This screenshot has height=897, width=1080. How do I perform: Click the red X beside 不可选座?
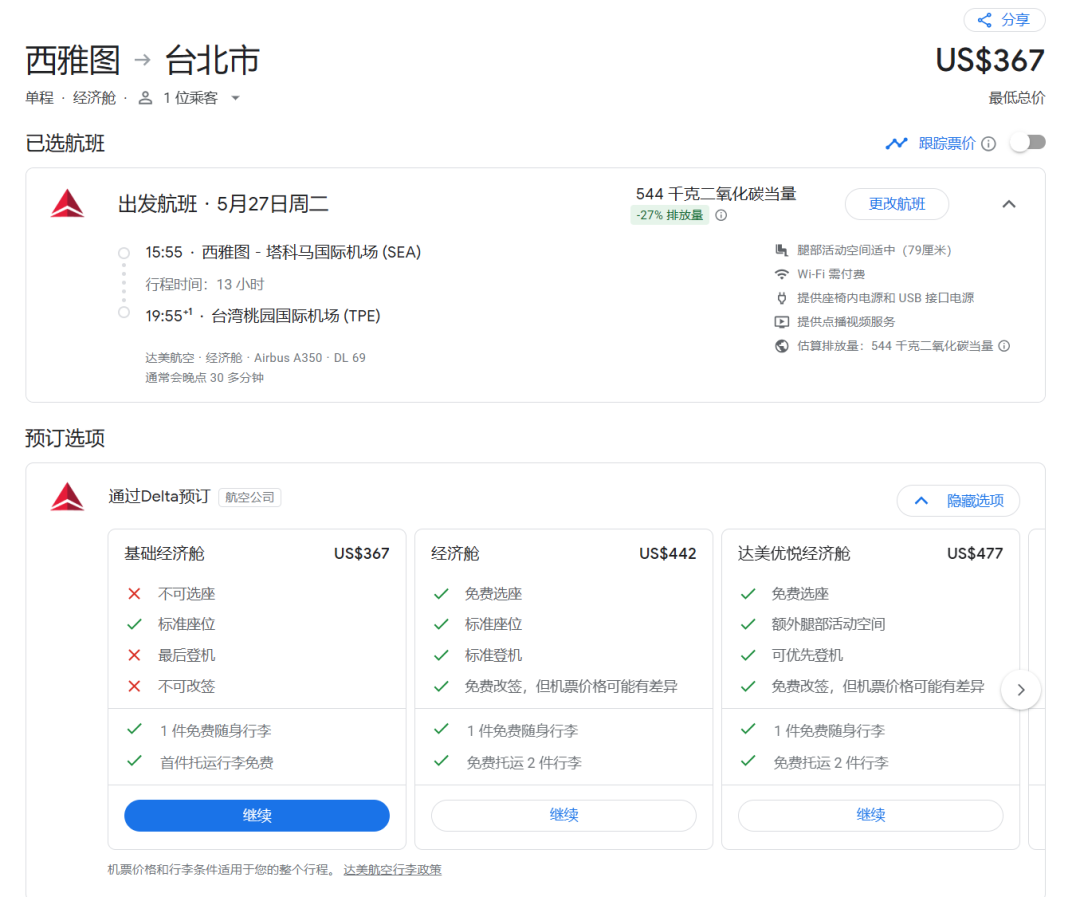tap(134, 594)
